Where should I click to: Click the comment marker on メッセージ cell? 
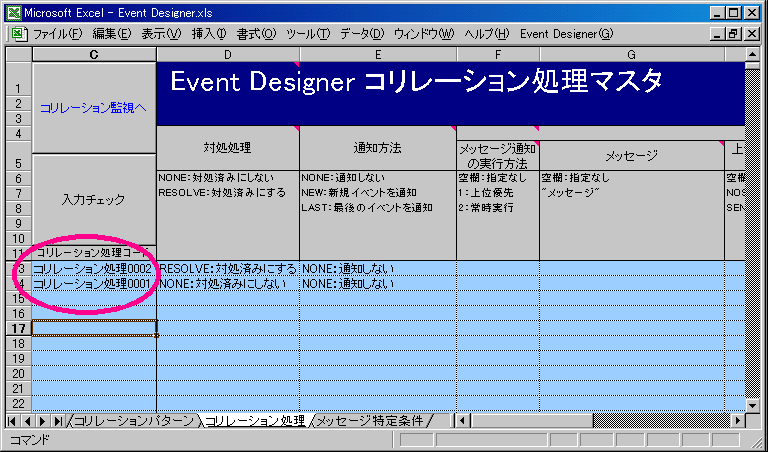pos(721,143)
